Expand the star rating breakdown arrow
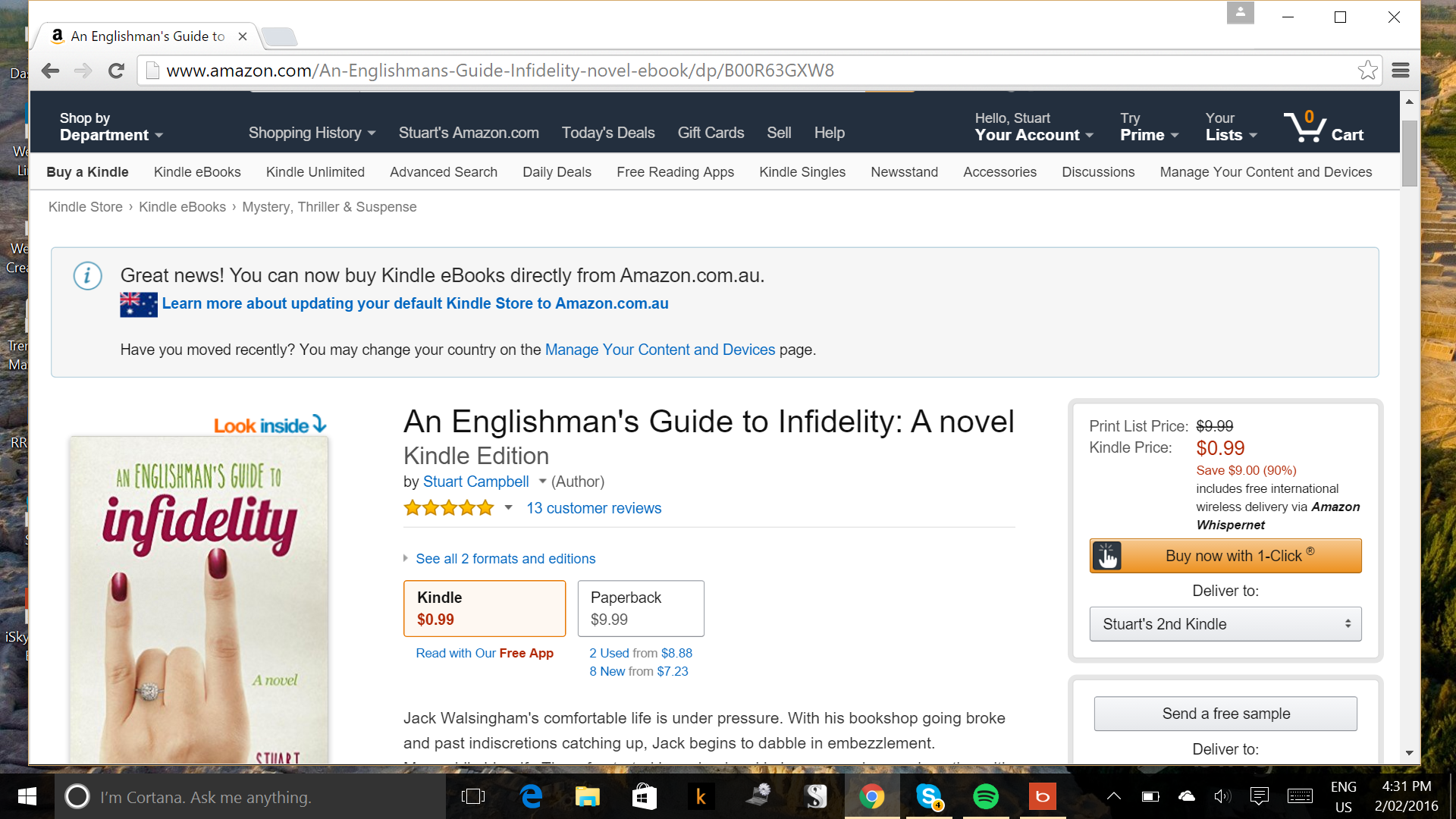The image size is (1456, 819). point(509,508)
